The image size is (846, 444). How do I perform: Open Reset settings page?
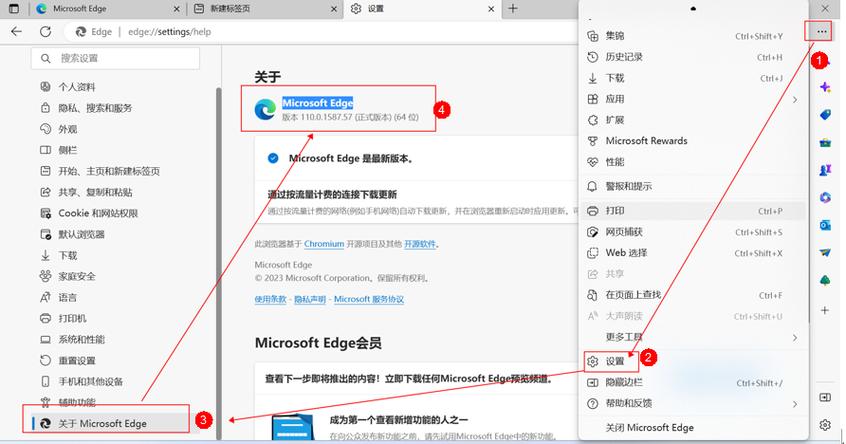click(68, 360)
